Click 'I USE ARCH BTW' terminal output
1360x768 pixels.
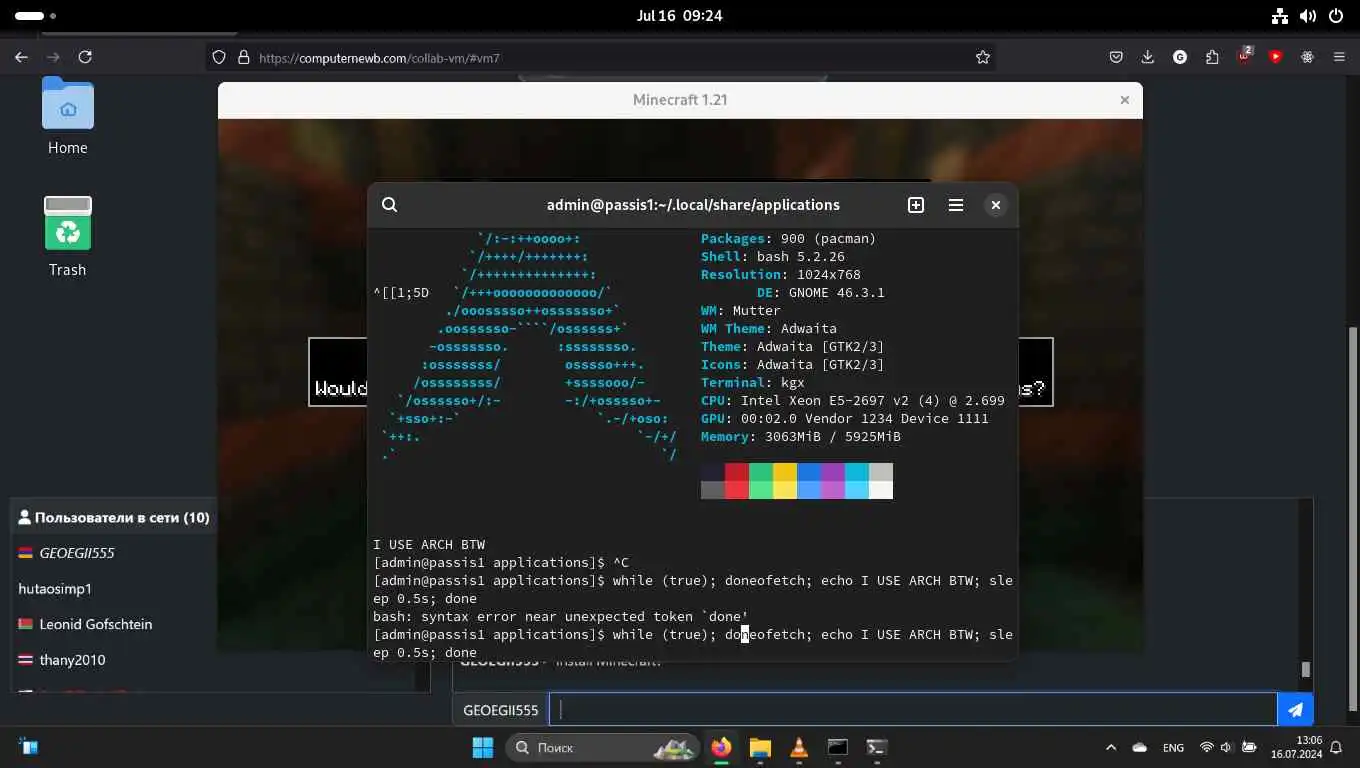tap(429, 545)
